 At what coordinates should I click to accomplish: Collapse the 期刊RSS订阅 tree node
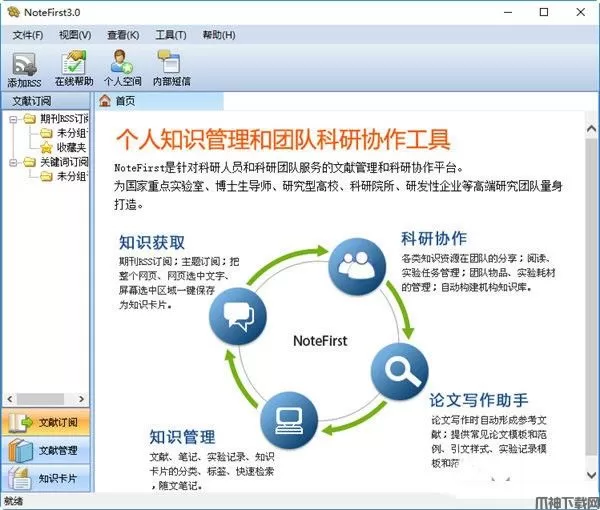point(13,119)
